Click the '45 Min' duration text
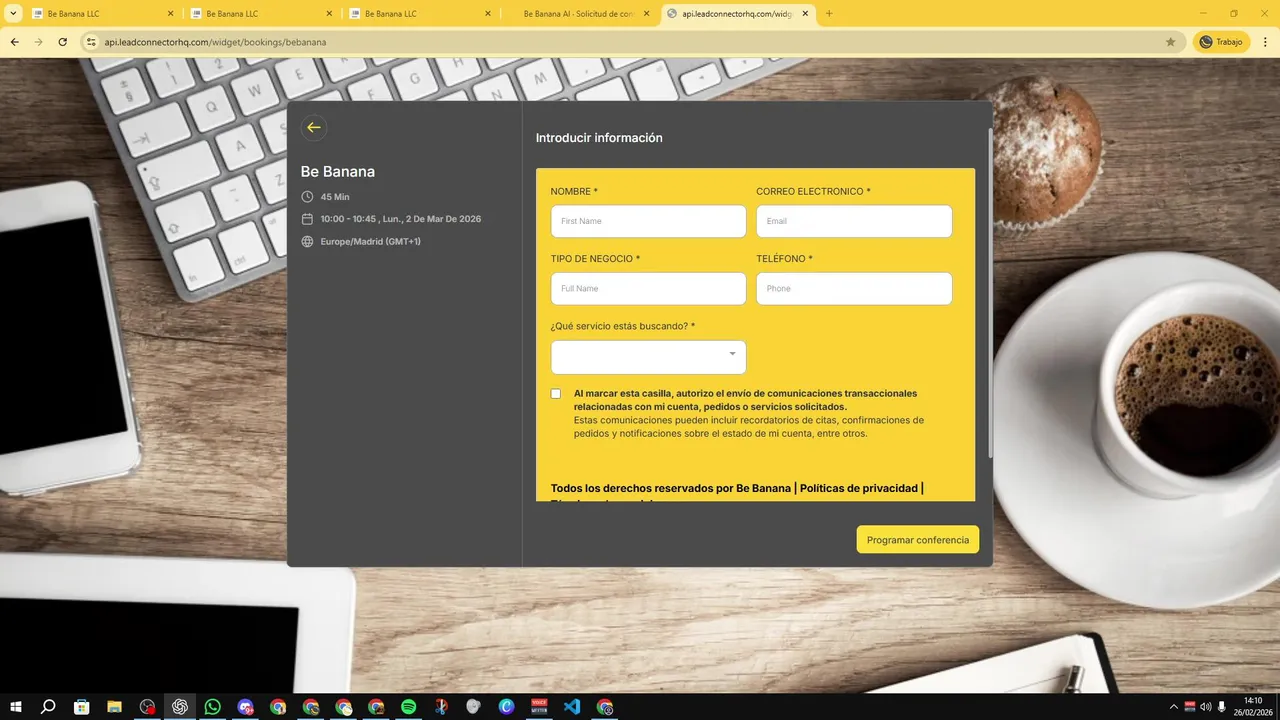 pyautogui.click(x=335, y=197)
